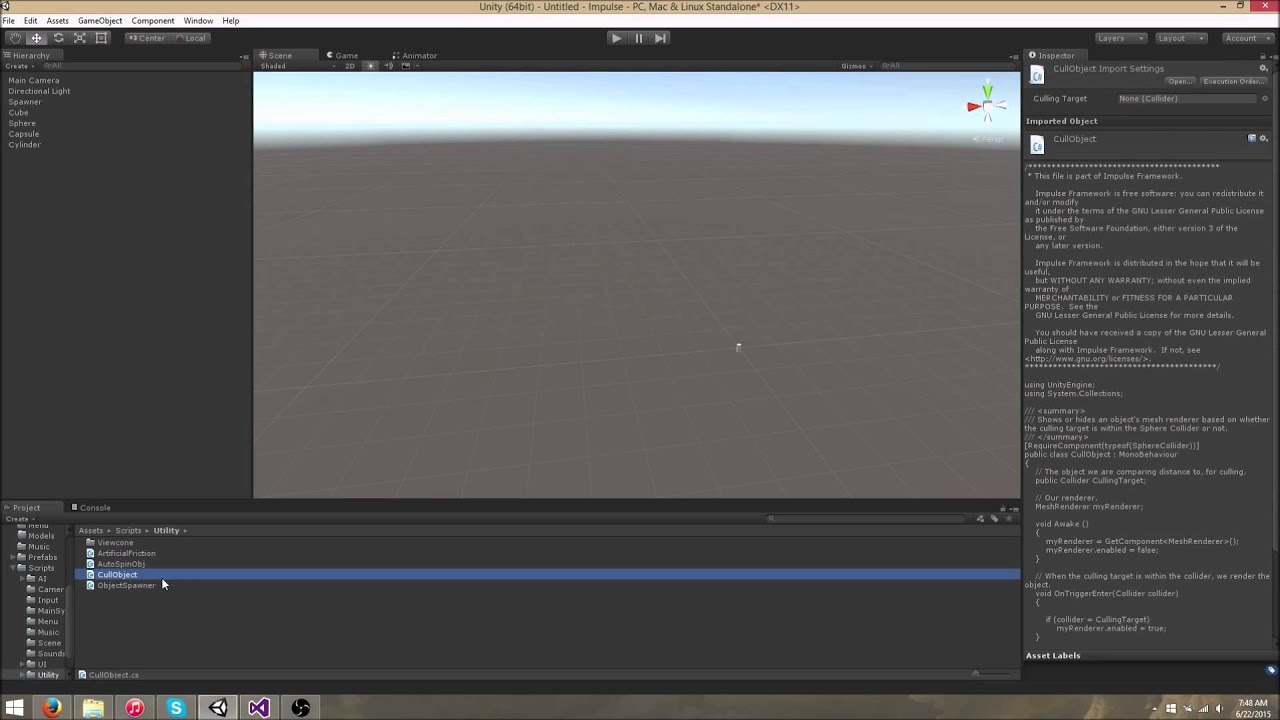Viewport: 1280px width, 720px height.
Task: Select the AutoSpinObj script
Action: 121,564
